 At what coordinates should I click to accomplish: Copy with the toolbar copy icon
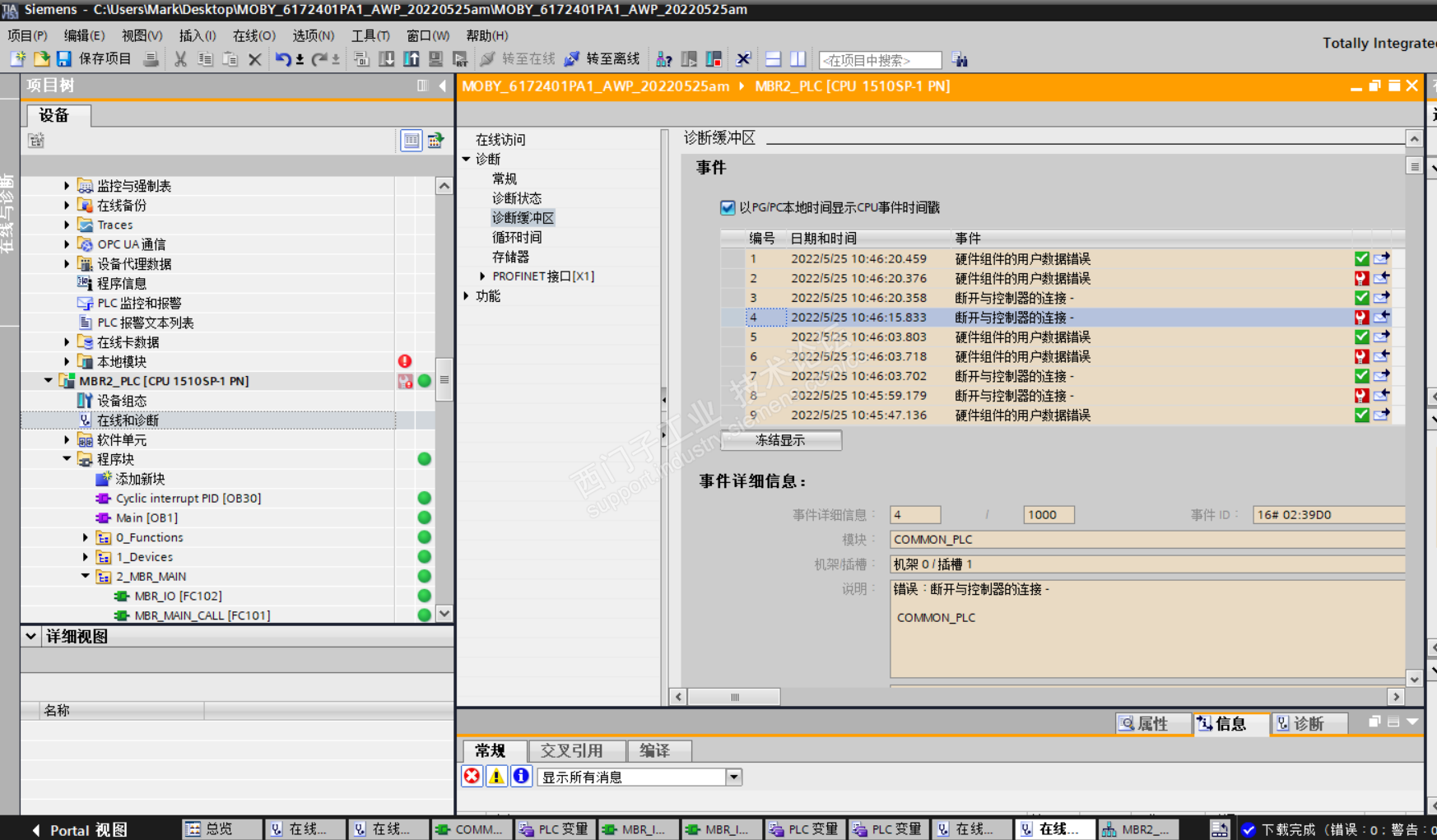pos(206,59)
